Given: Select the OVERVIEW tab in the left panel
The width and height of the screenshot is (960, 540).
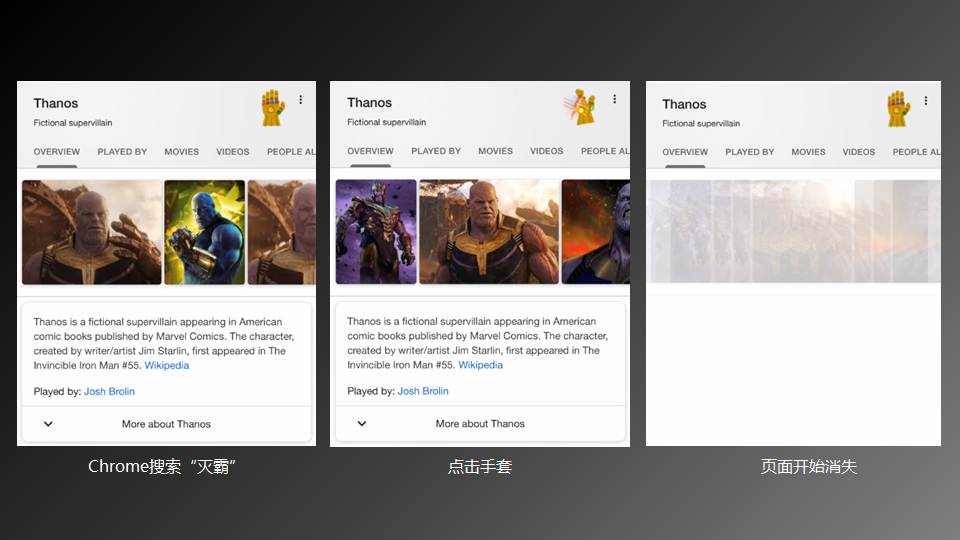Looking at the screenshot, I should (x=56, y=152).
